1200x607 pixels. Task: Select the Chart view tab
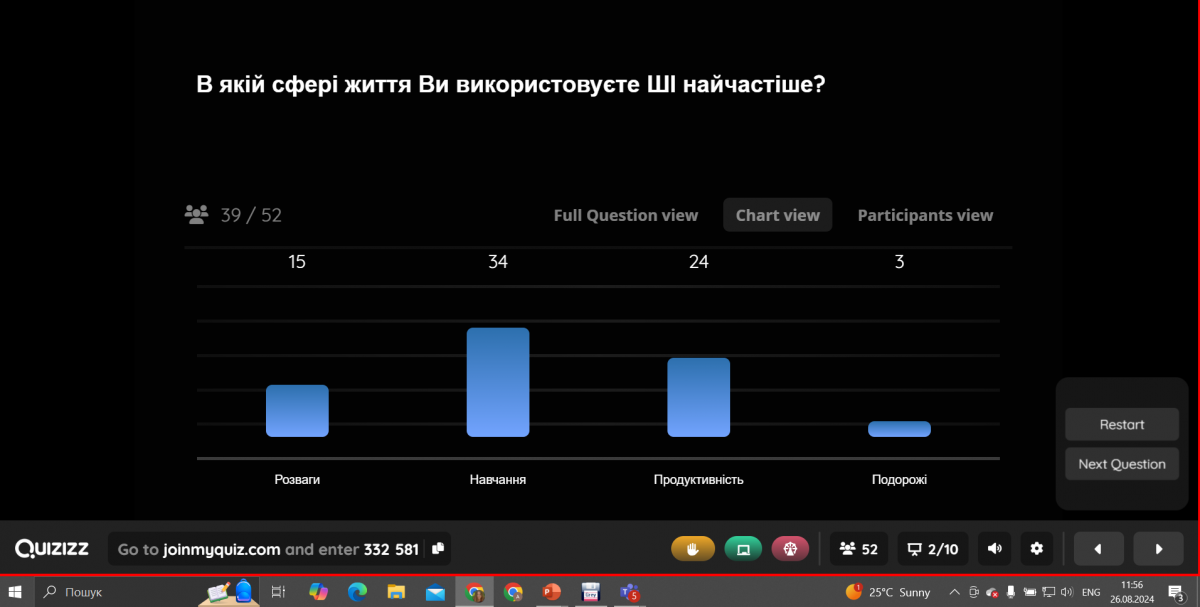[777, 215]
